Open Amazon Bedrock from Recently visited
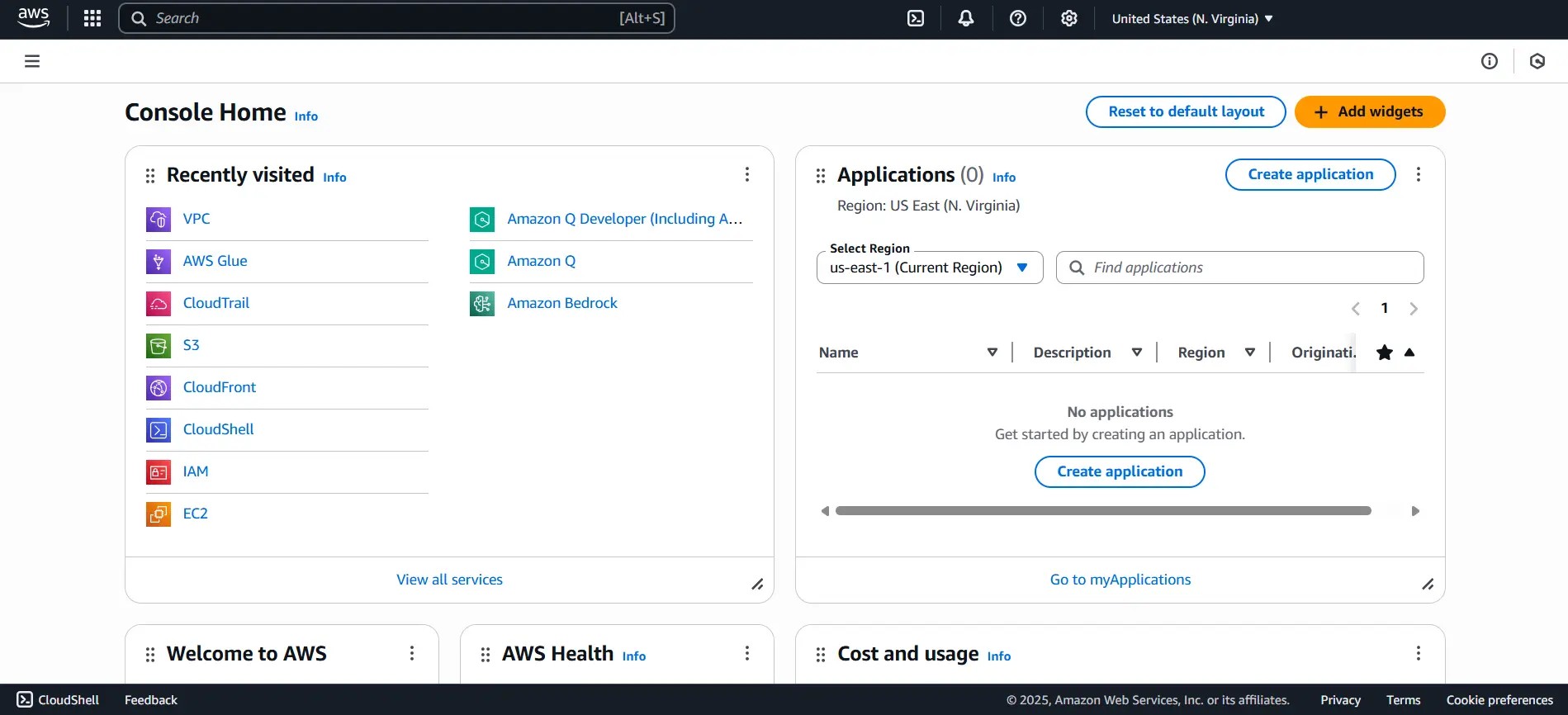The image size is (1568, 715). pyautogui.click(x=561, y=303)
